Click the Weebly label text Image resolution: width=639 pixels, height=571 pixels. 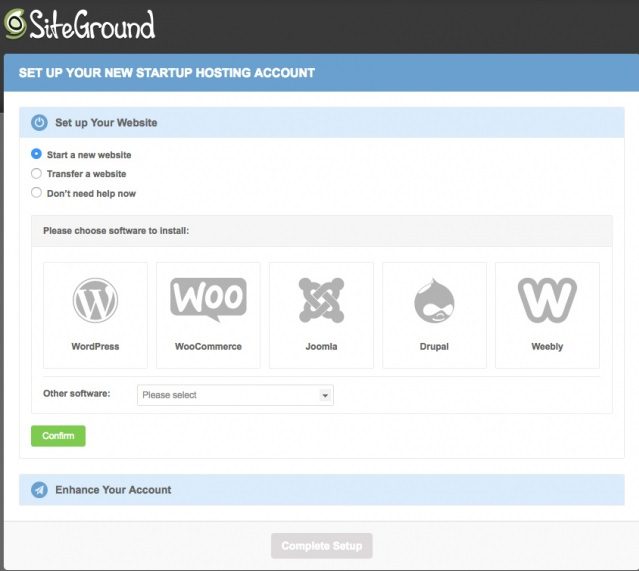click(x=547, y=347)
